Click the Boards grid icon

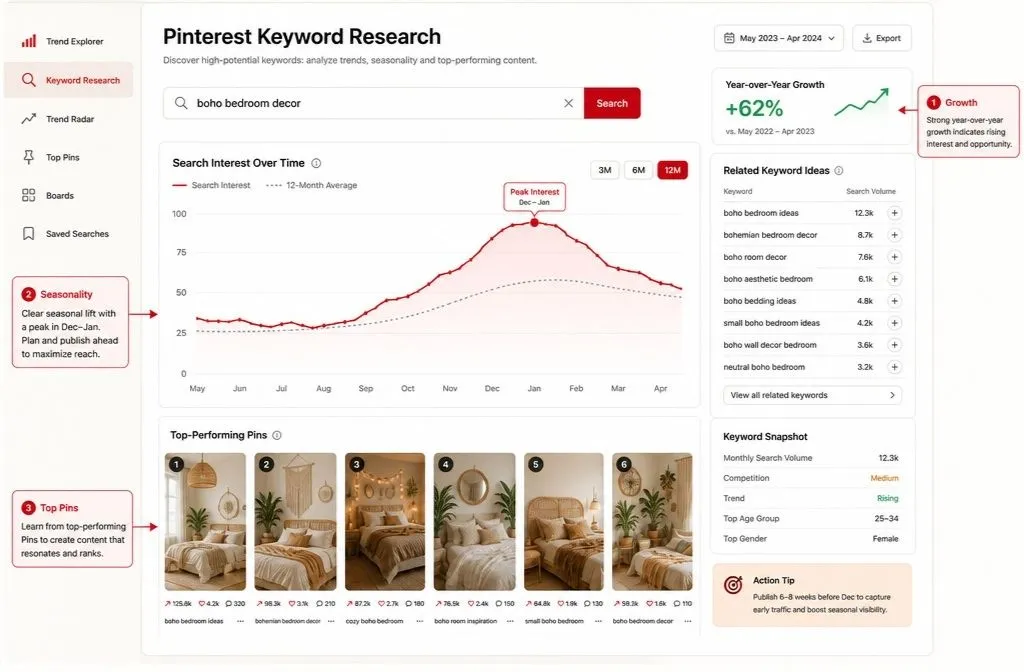coord(29,195)
